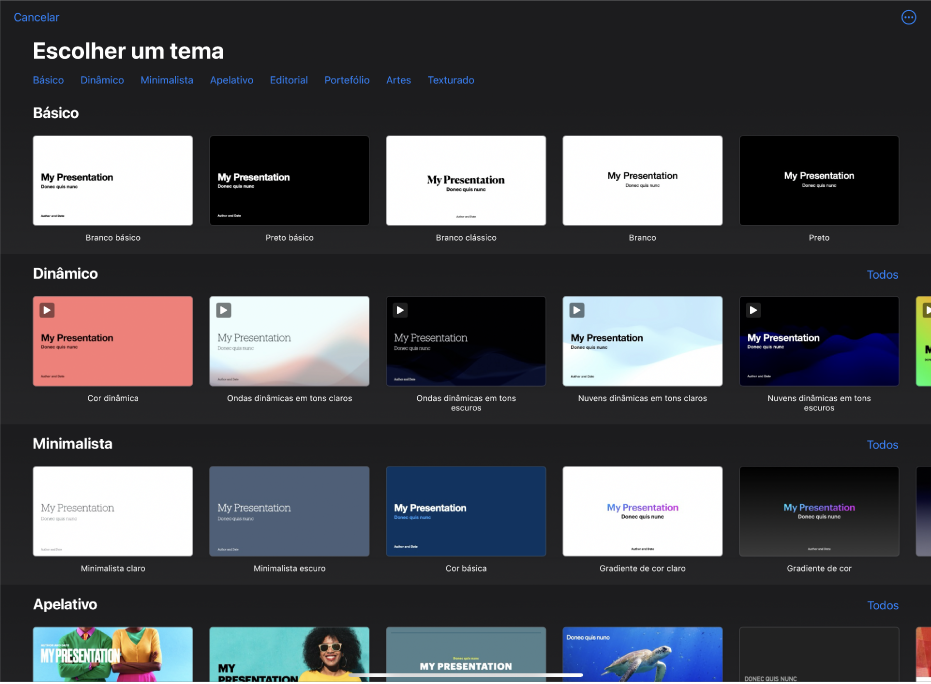Click the Cor dinâmica caption label
This screenshot has width=931, height=684.
113,398
